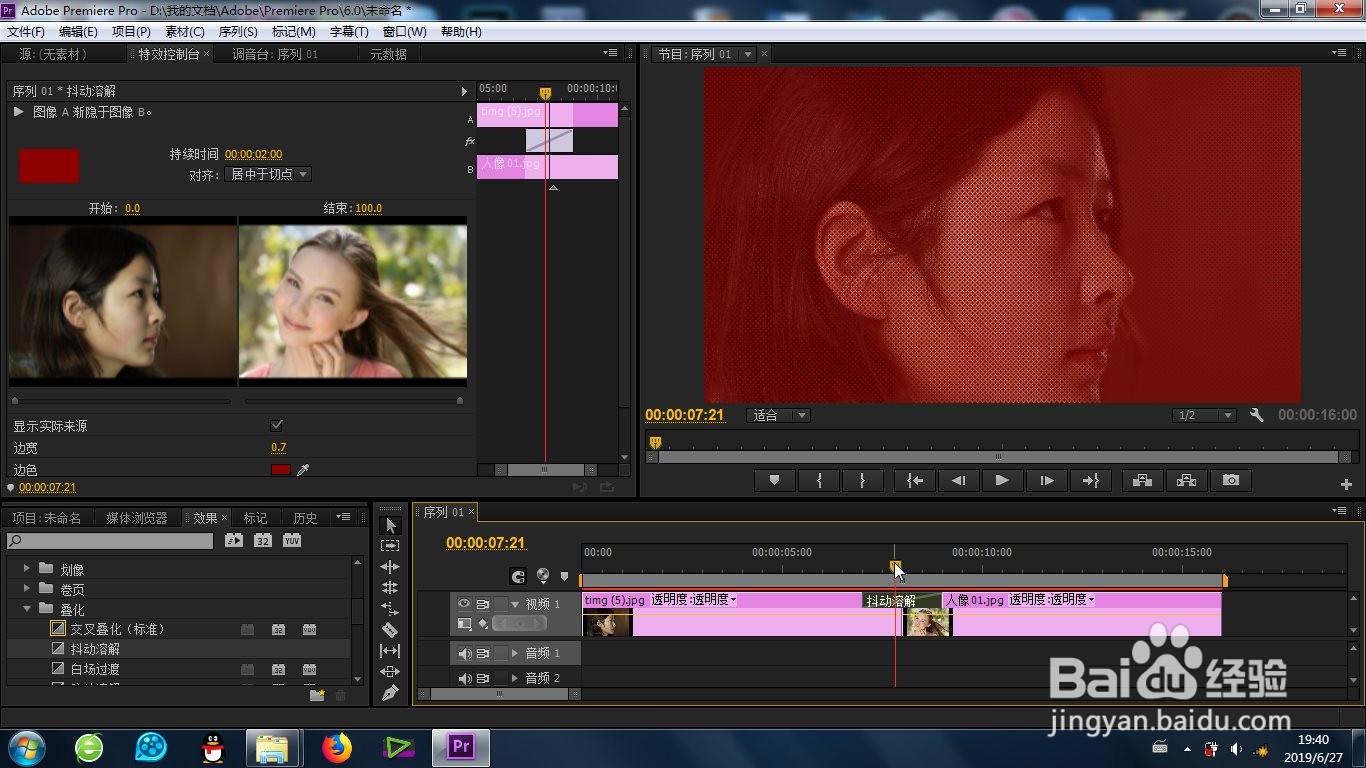Open 对齐 居中于切点 dropdown
This screenshot has height=768, width=1366.
268,174
